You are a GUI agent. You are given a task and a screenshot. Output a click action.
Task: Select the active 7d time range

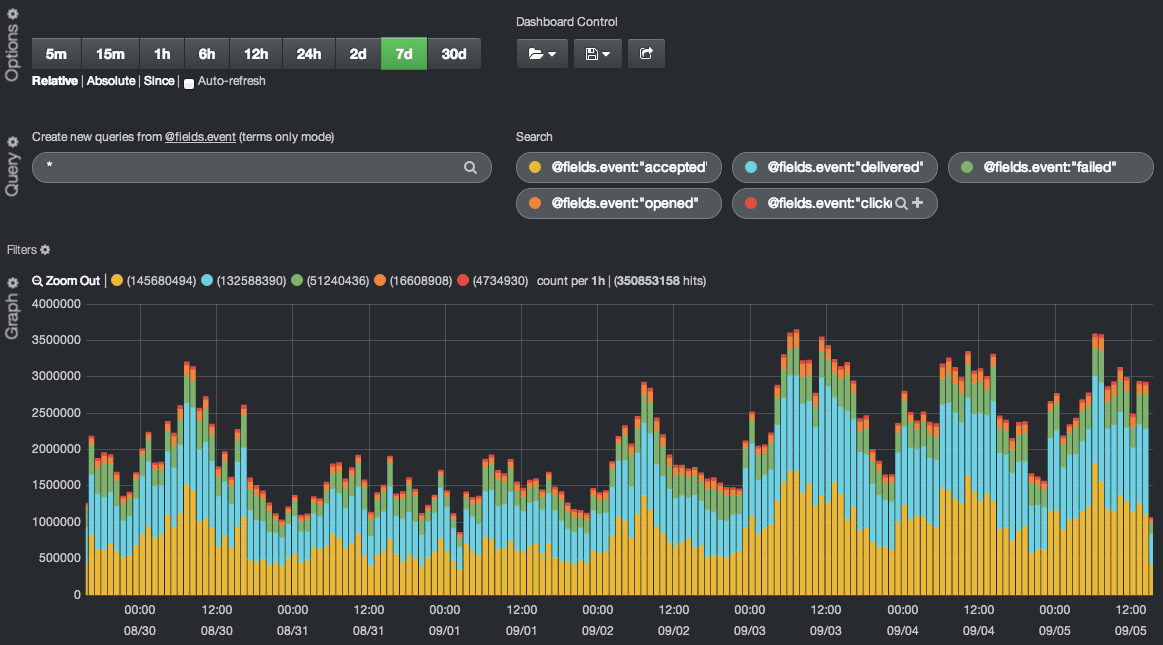[404, 53]
